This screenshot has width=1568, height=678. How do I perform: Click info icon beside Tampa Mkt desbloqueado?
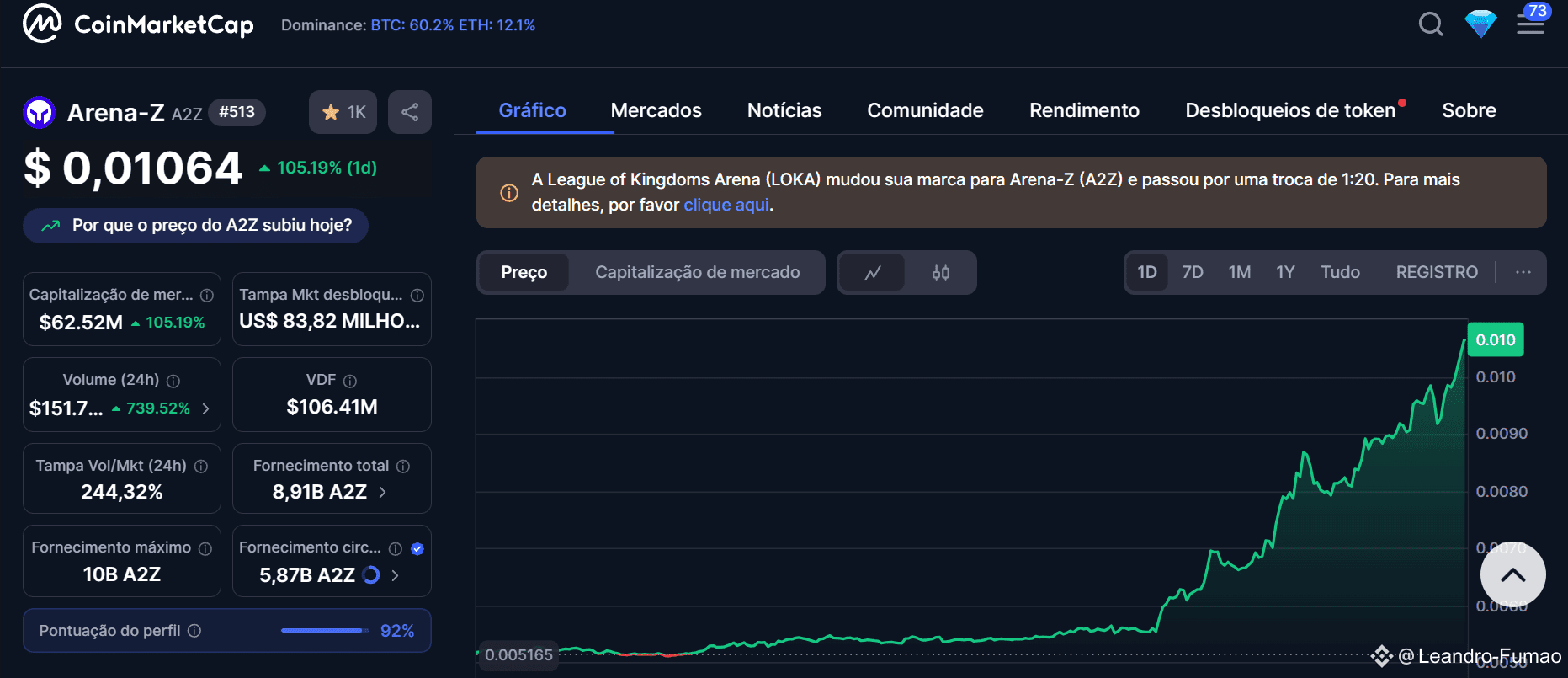[417, 296]
